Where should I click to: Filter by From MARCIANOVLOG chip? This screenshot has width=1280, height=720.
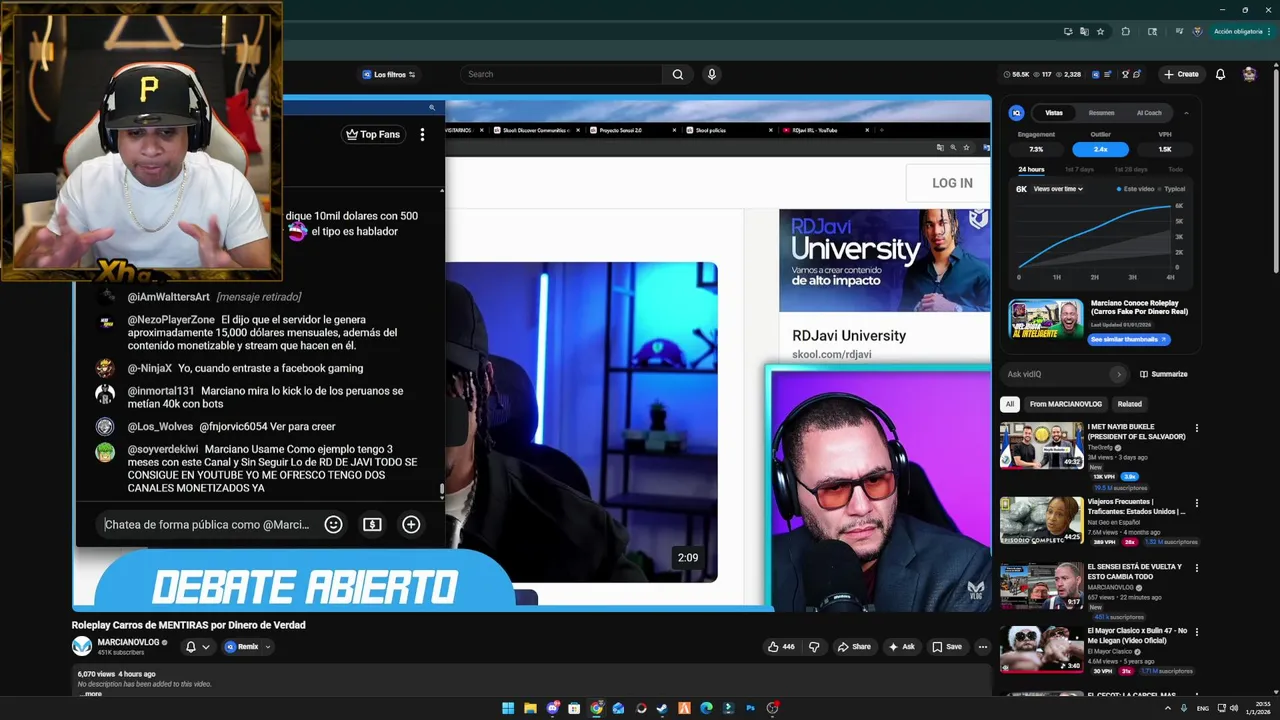click(1066, 404)
